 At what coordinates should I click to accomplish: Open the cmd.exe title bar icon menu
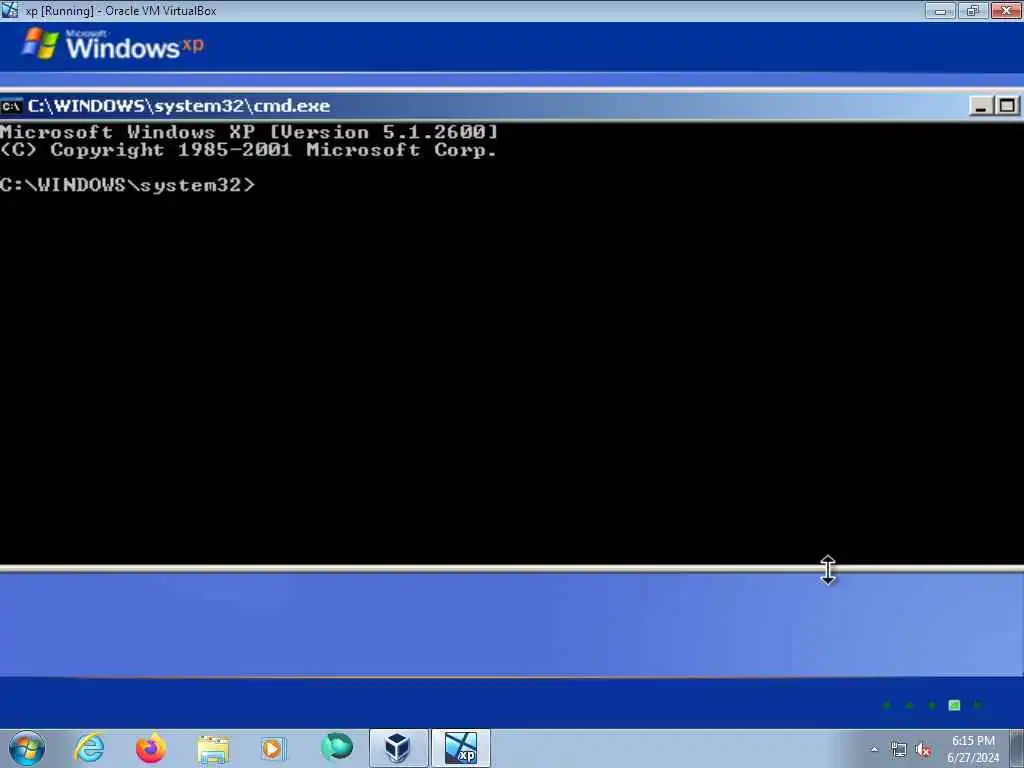point(11,106)
